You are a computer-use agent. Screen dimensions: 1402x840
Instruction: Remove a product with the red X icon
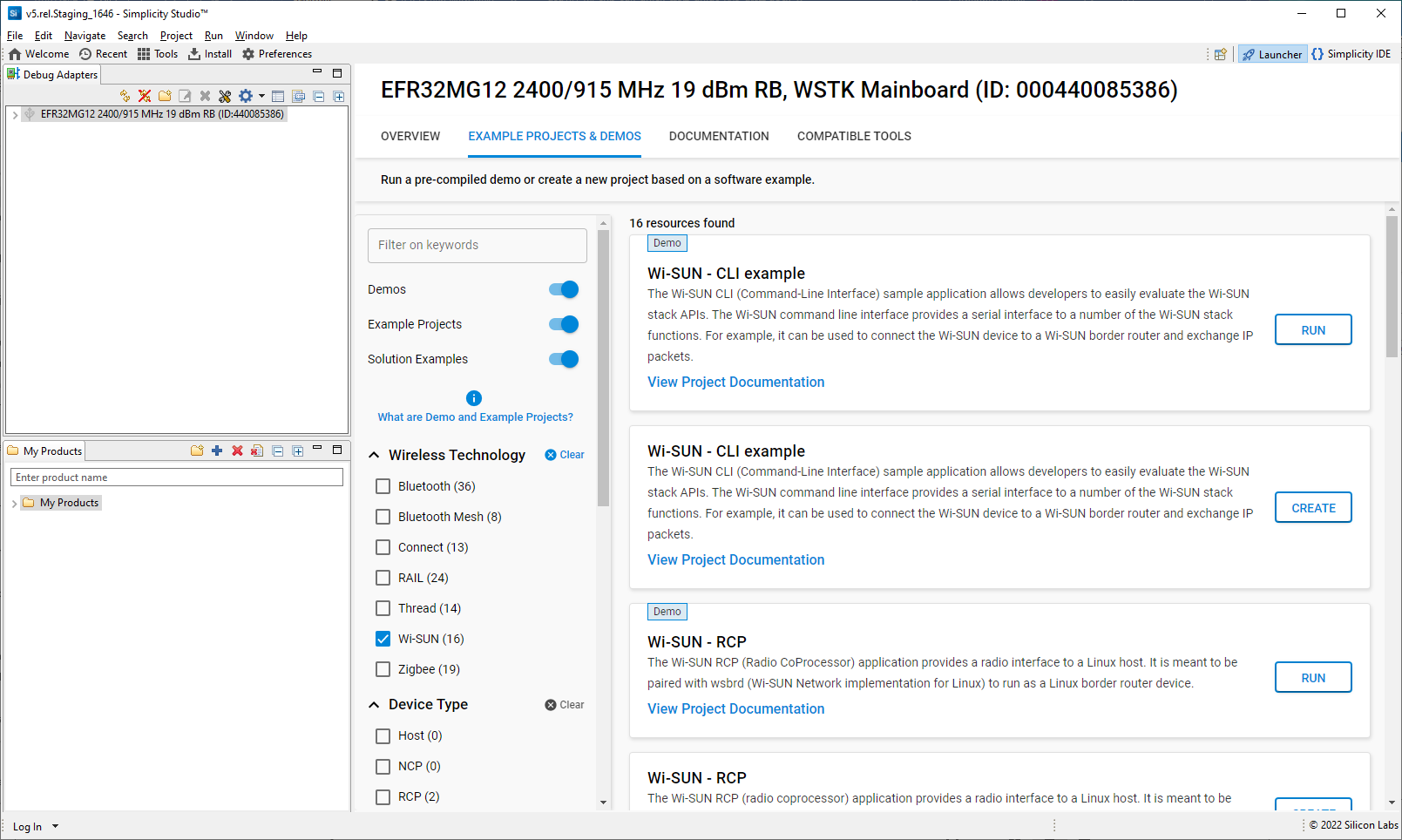click(x=238, y=450)
